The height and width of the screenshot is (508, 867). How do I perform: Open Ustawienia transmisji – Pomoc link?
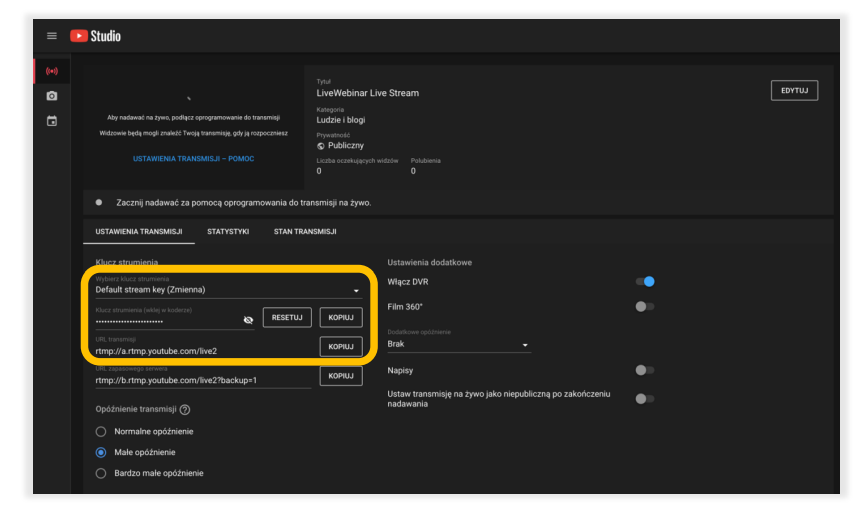coord(194,158)
